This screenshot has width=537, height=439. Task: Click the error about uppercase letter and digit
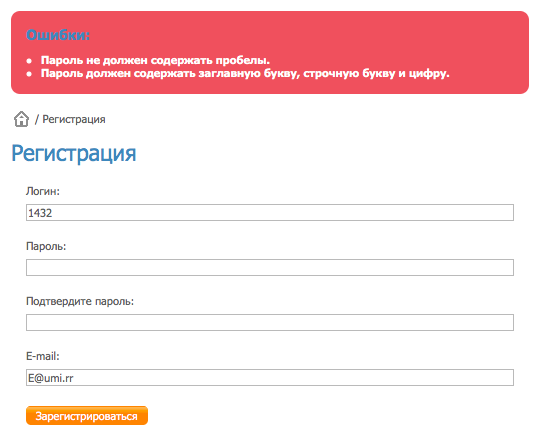[x=245, y=74]
